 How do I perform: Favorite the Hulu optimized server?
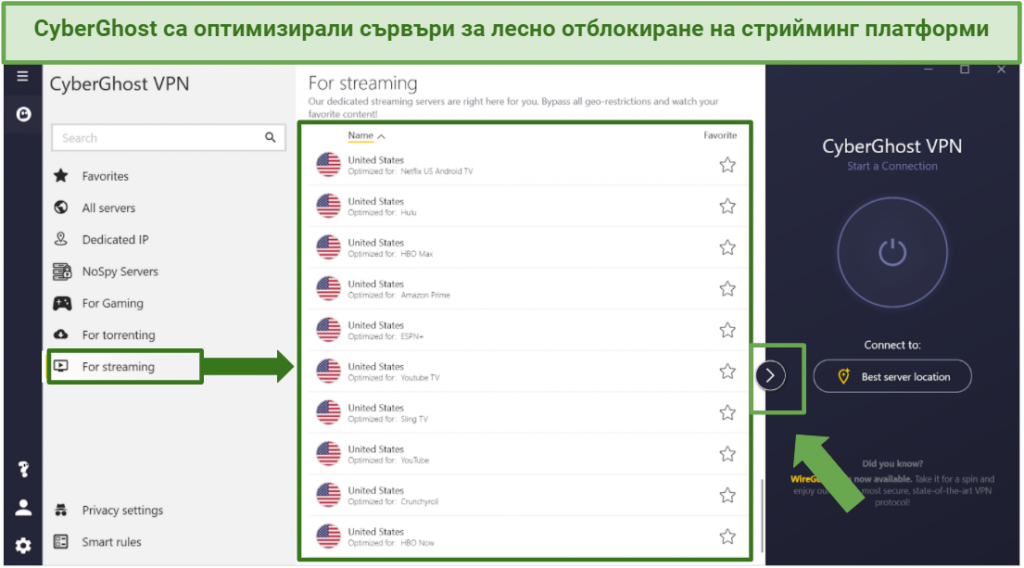tap(728, 206)
